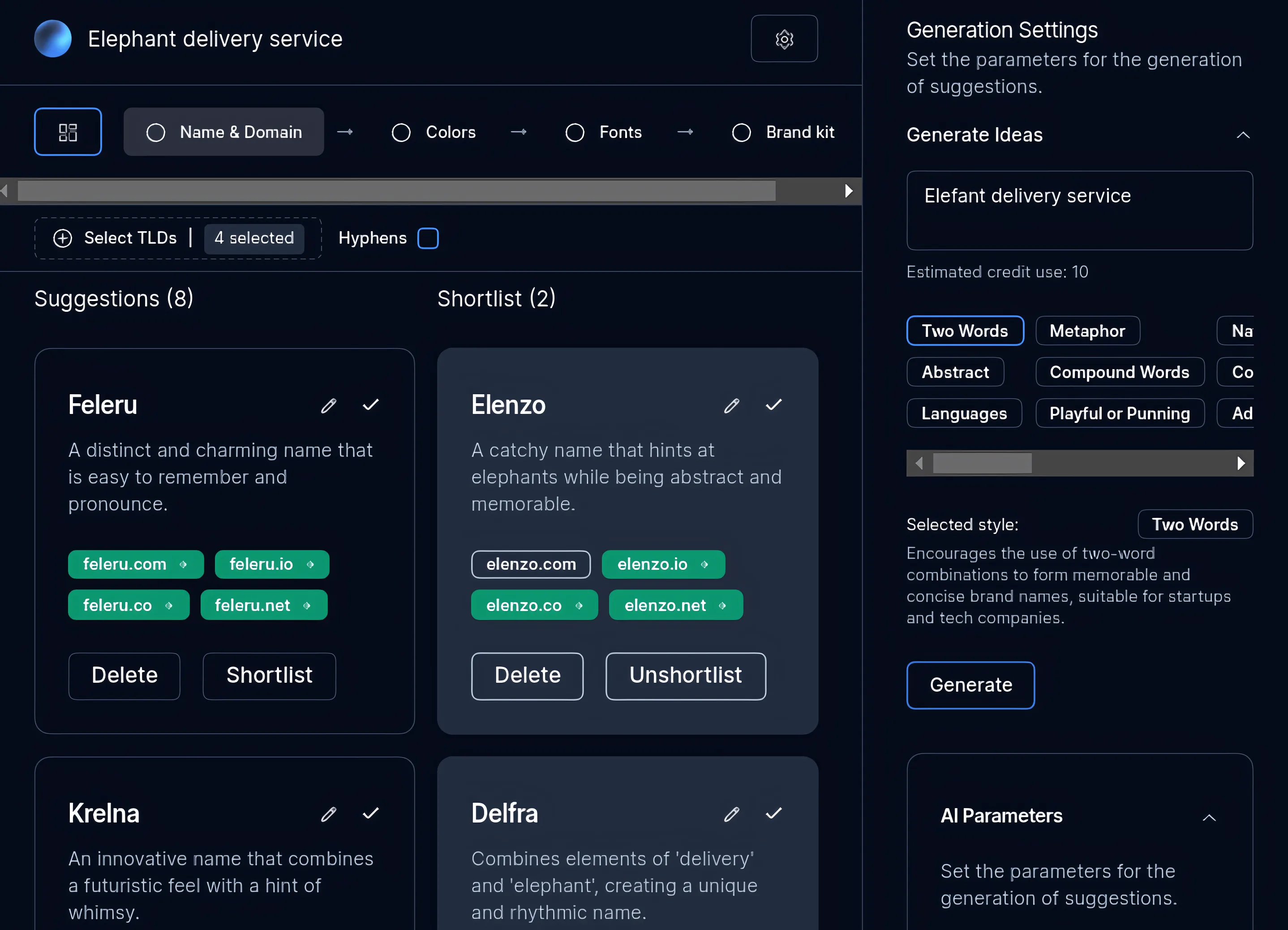Click the grid/dashboard view icon
Screen dimensions: 1288x930
pyautogui.click(x=68, y=131)
